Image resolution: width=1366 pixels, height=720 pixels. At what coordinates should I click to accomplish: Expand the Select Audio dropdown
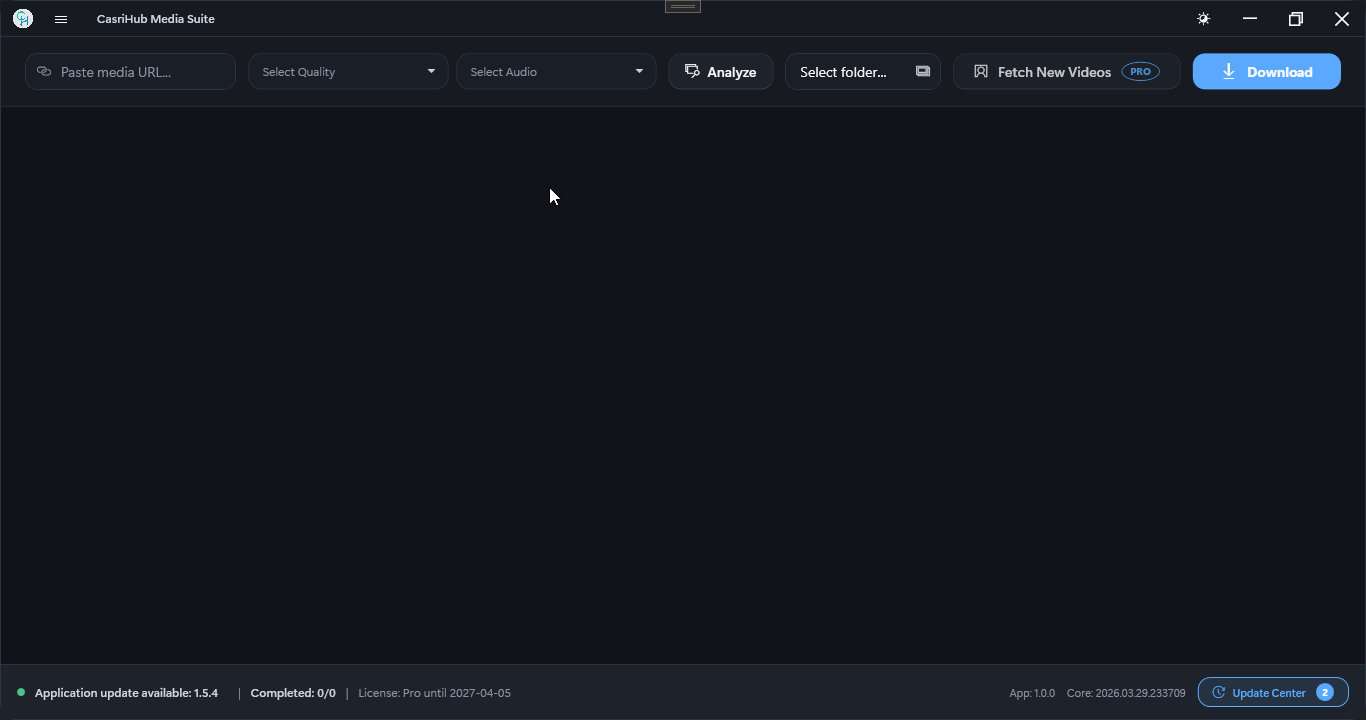tap(556, 72)
